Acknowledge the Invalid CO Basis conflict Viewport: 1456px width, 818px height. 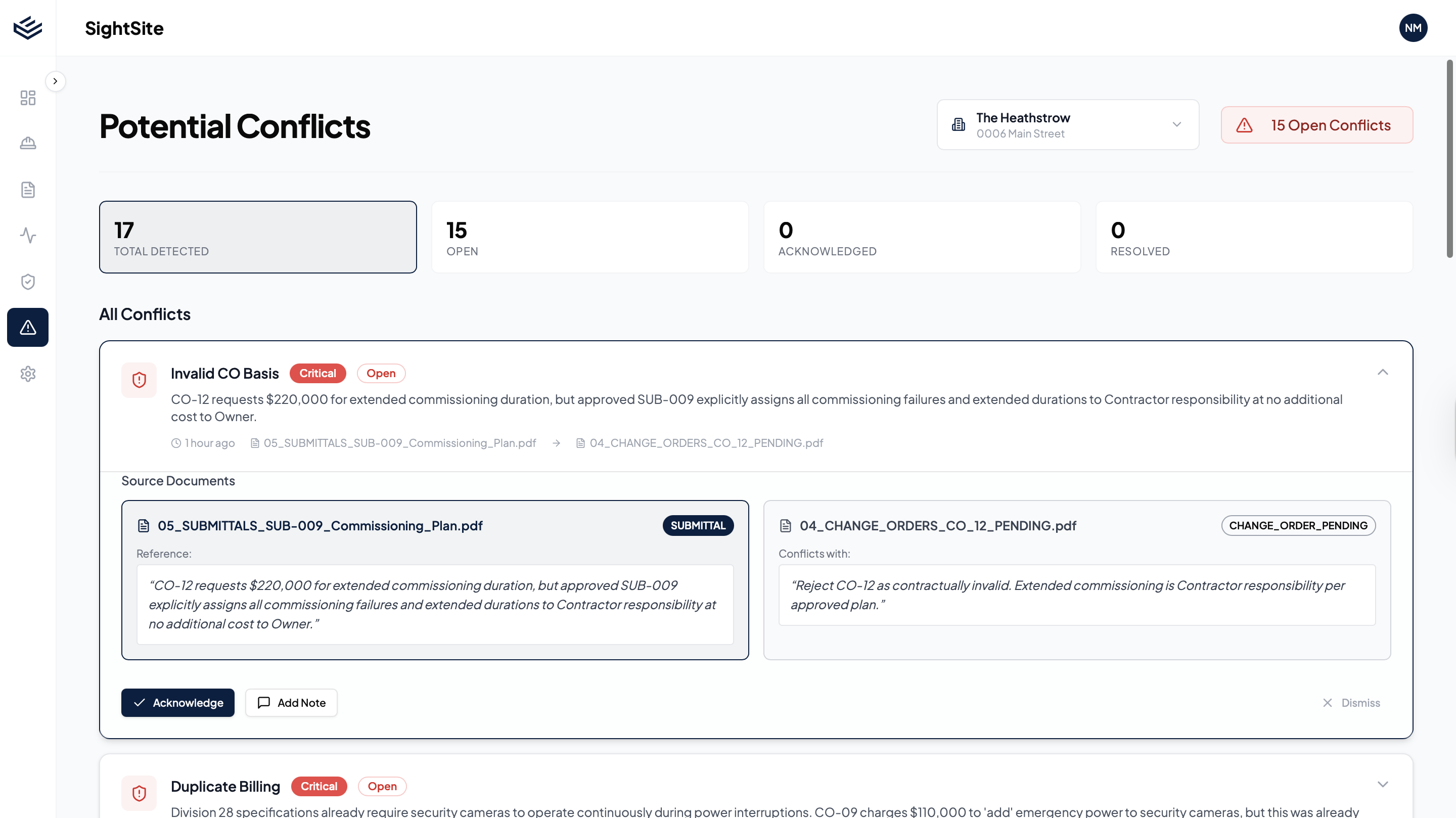tap(177, 703)
